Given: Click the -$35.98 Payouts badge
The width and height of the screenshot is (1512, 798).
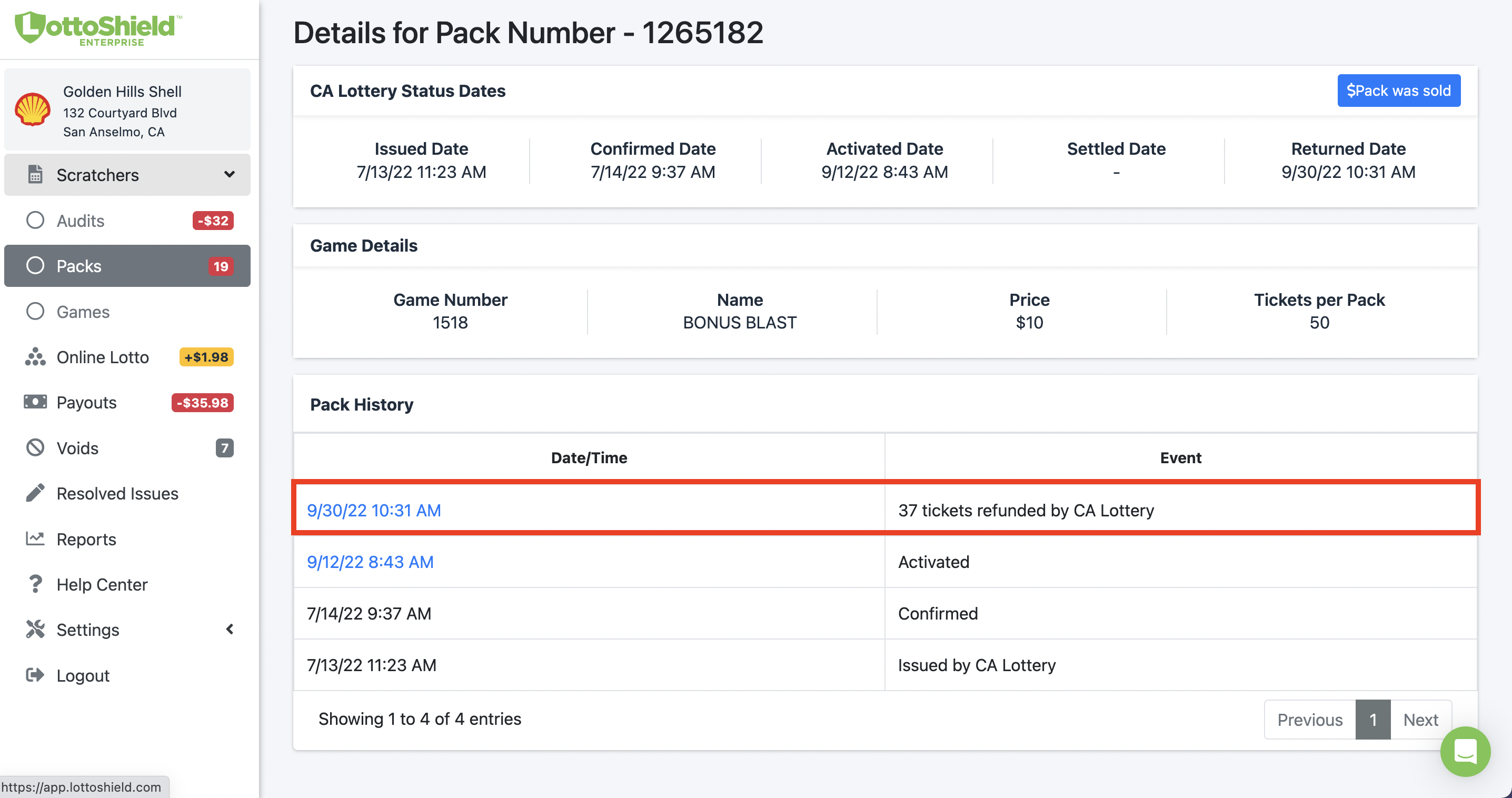Looking at the screenshot, I should click(203, 403).
